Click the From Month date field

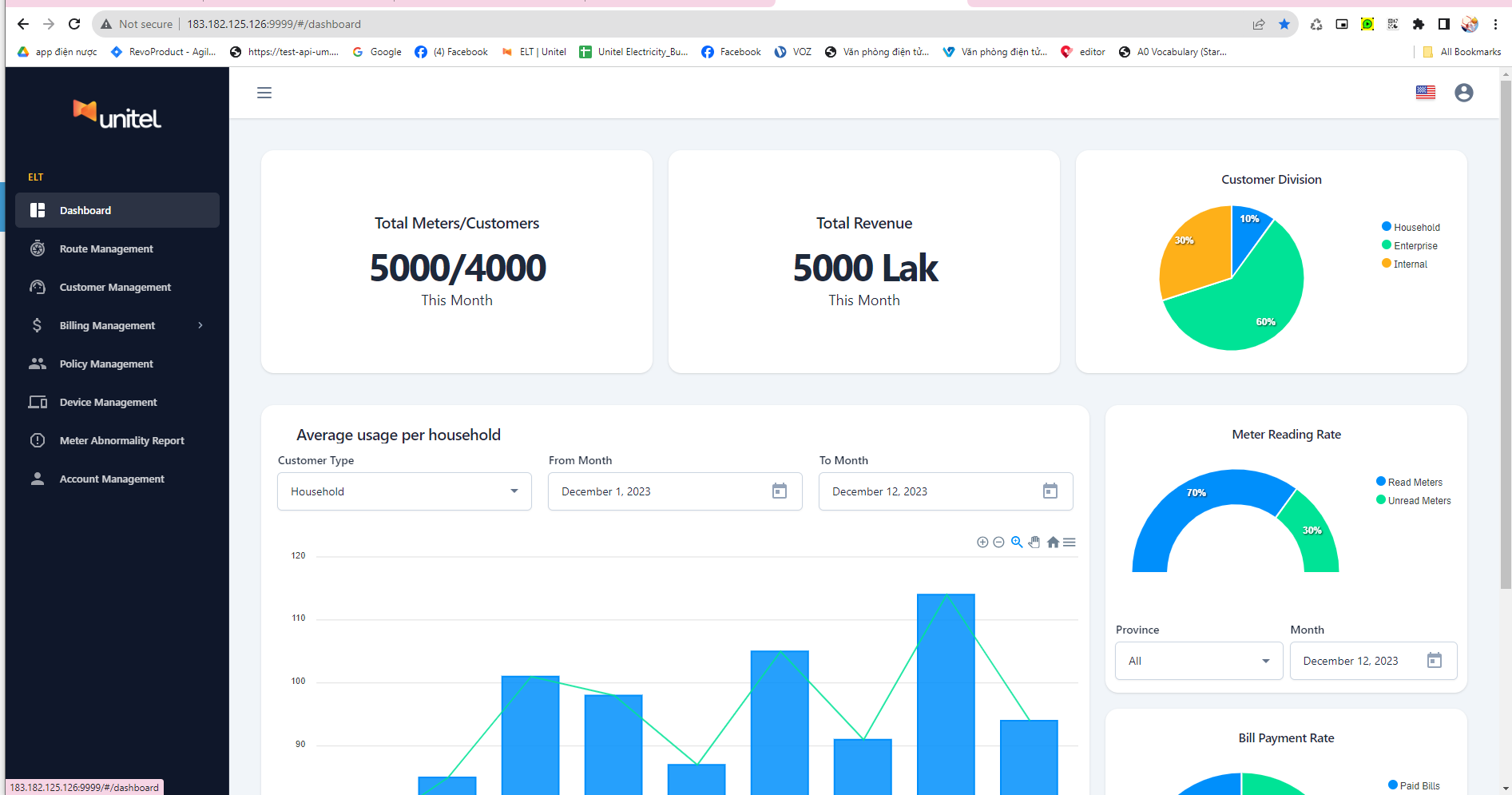(x=675, y=491)
